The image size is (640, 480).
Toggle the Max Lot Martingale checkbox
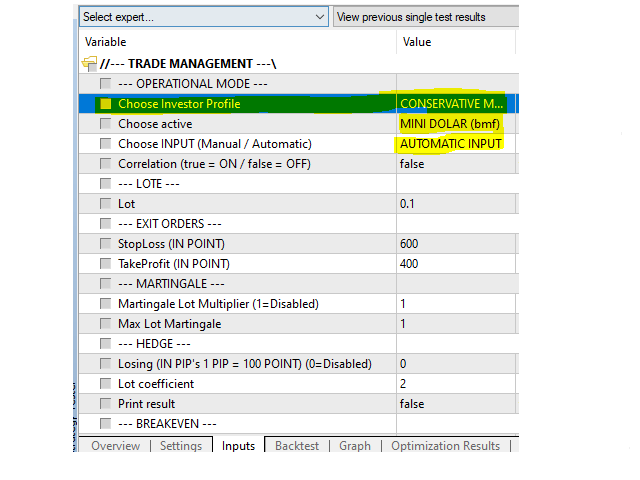[x=106, y=324]
